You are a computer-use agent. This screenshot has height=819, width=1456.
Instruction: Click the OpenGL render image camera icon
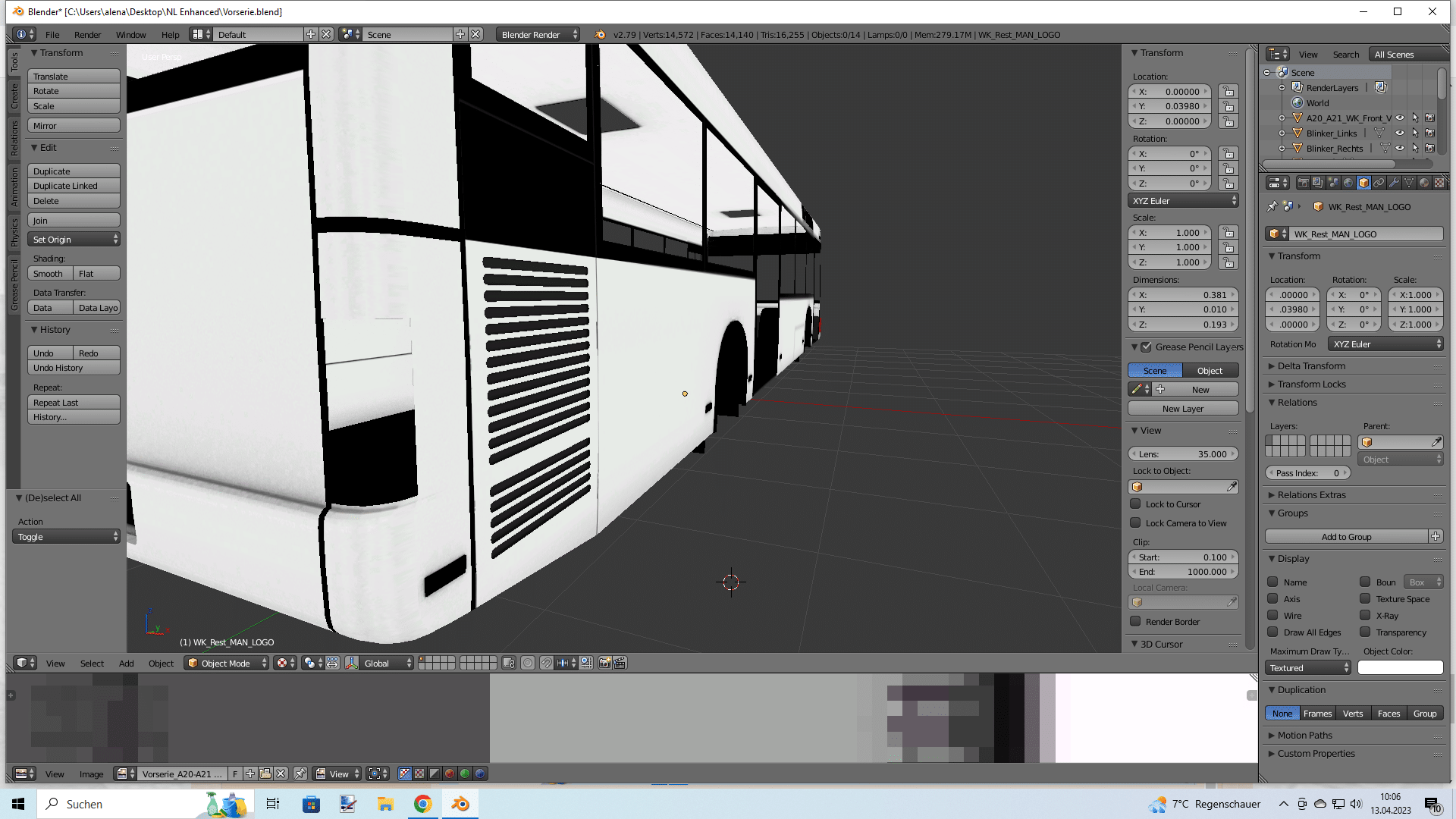tap(604, 664)
